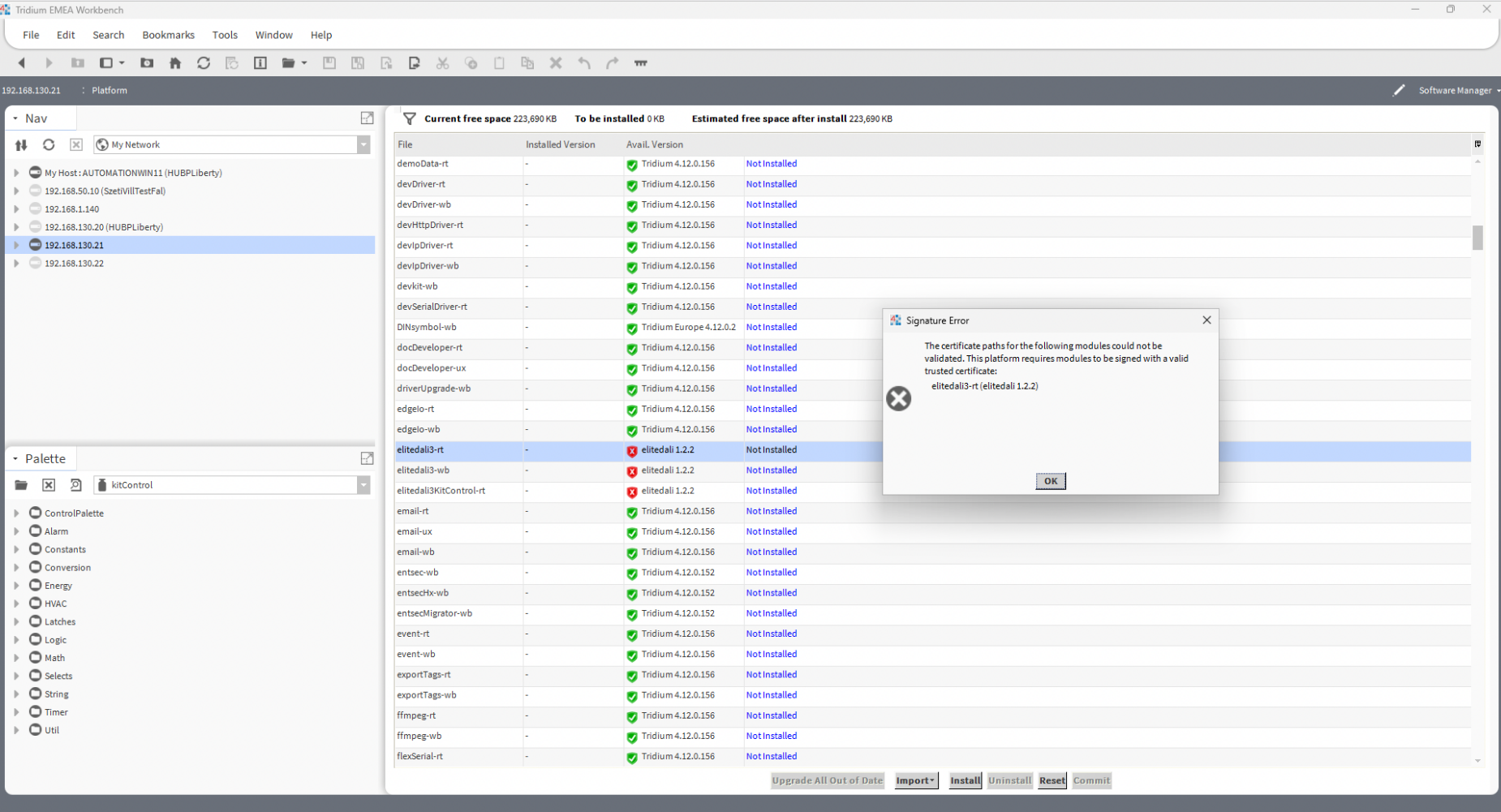Image resolution: width=1501 pixels, height=812 pixels.
Task: Click the Cut scissors icon
Action: click(442, 62)
